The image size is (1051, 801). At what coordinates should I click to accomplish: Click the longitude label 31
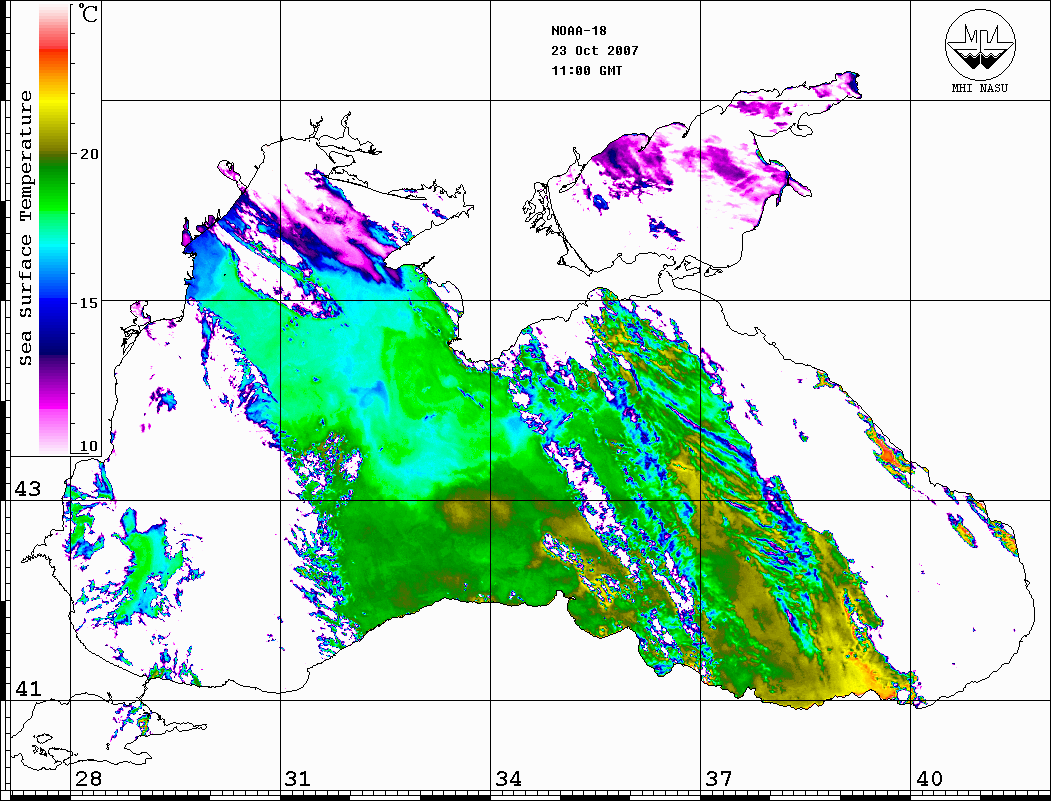[298, 778]
